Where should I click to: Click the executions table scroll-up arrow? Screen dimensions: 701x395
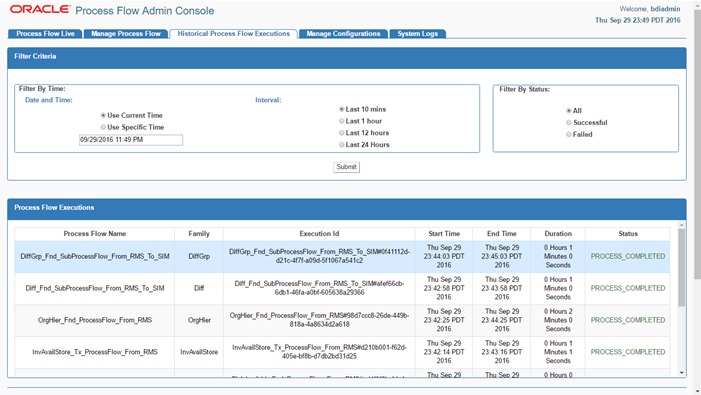tap(681, 225)
